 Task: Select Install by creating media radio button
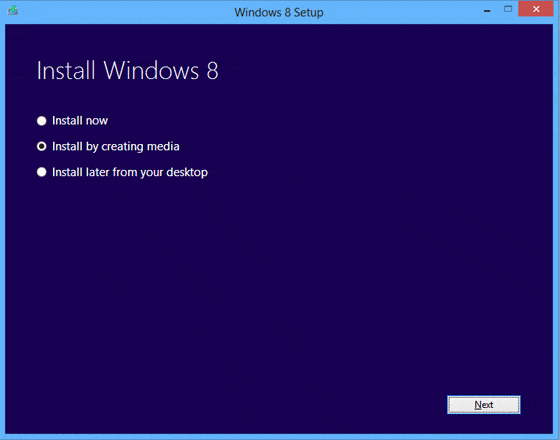(x=42, y=146)
